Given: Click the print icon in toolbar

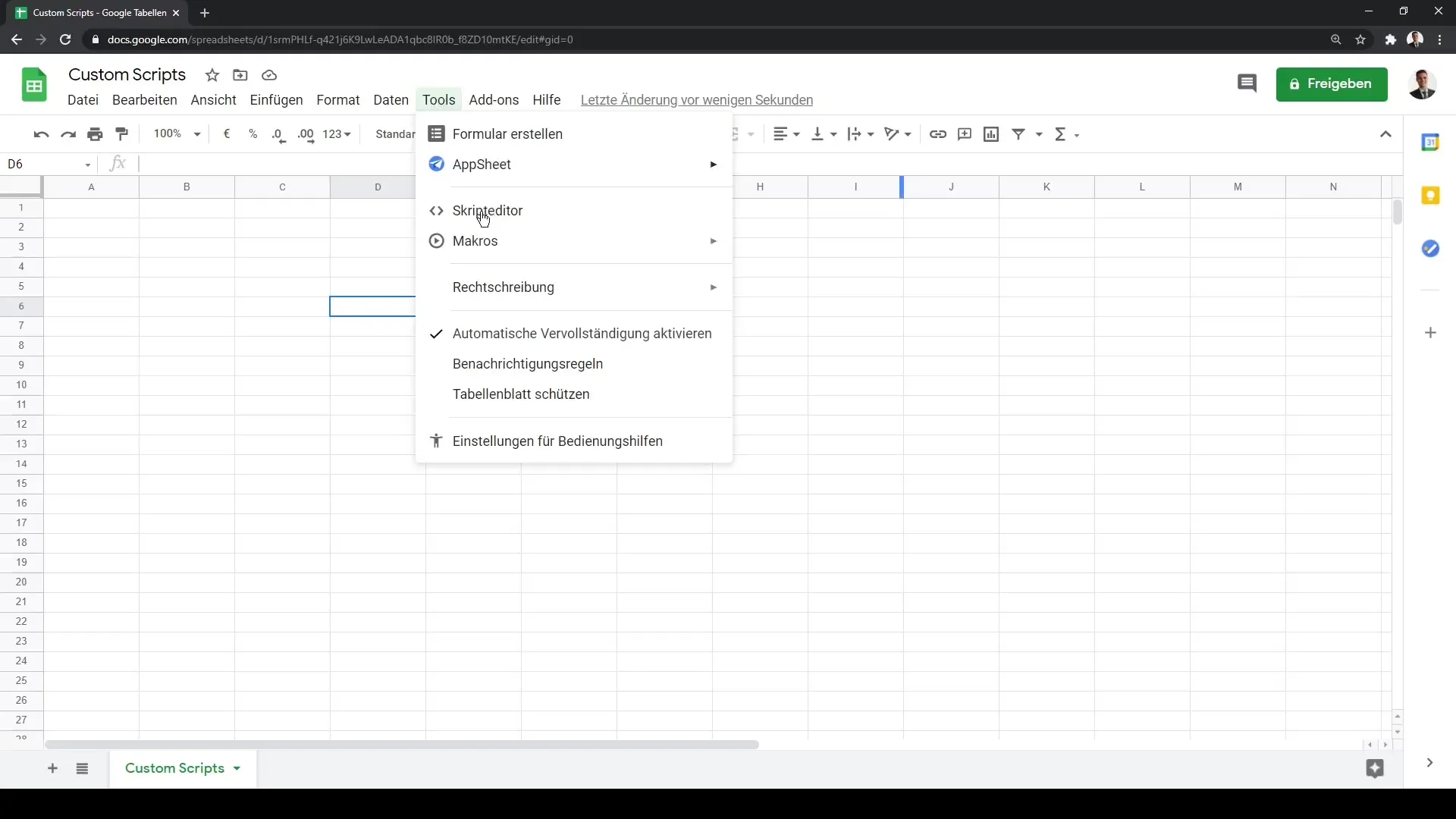Looking at the screenshot, I should [94, 133].
